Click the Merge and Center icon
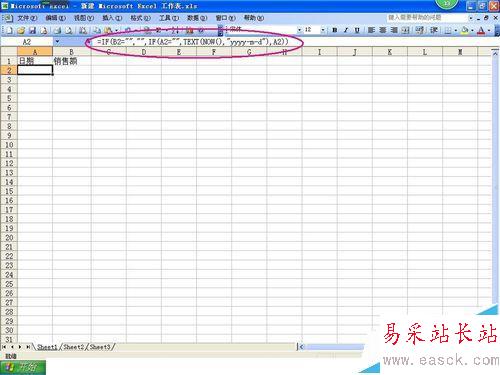500x375 pixels. coord(405,30)
